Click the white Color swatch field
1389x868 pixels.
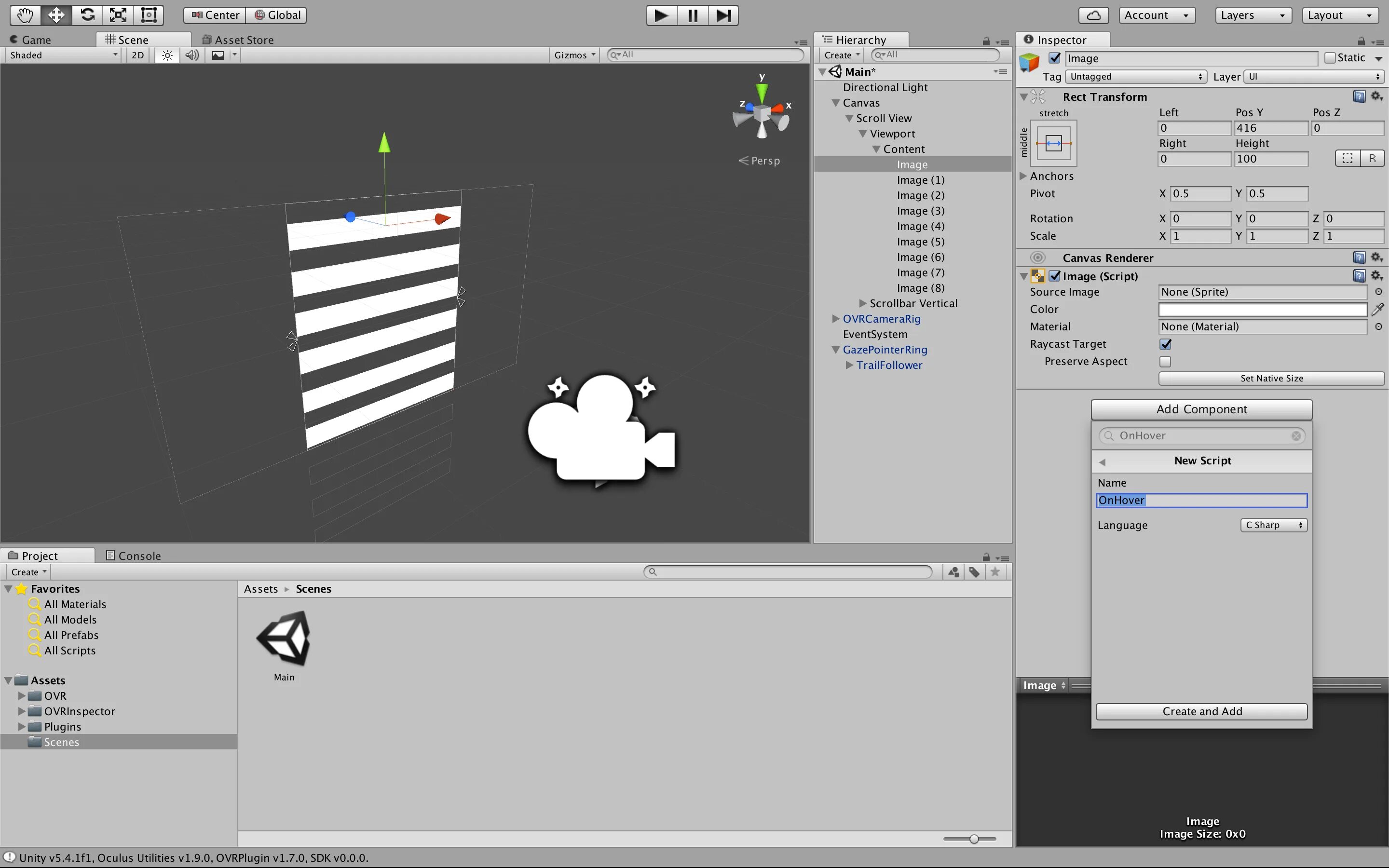[x=1262, y=310]
